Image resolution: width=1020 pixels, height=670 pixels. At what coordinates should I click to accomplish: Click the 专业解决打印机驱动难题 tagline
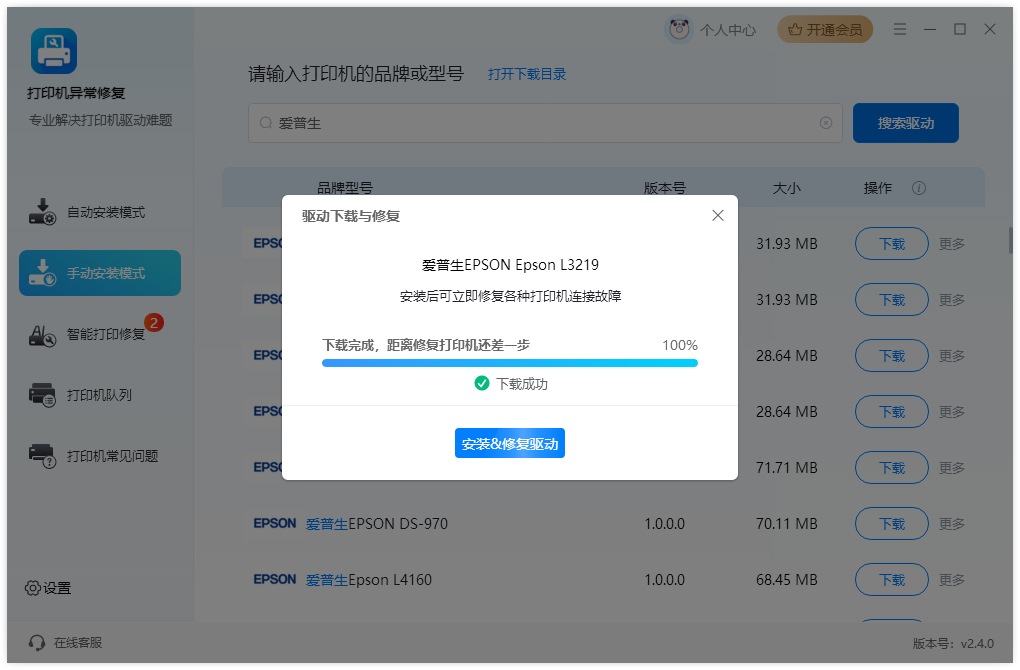pyautogui.click(x=100, y=120)
